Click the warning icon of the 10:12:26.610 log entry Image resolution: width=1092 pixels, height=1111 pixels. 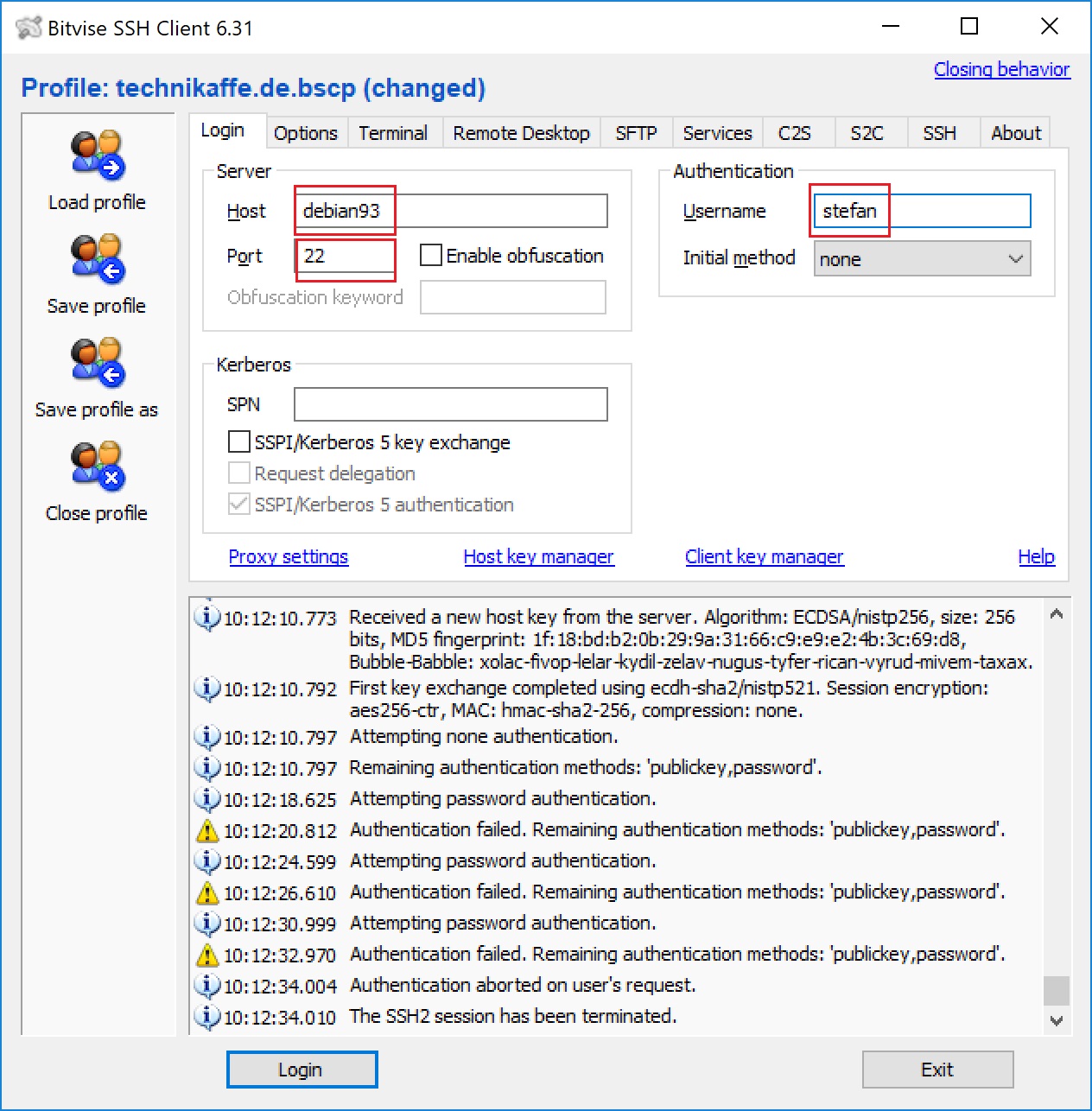coord(207,893)
